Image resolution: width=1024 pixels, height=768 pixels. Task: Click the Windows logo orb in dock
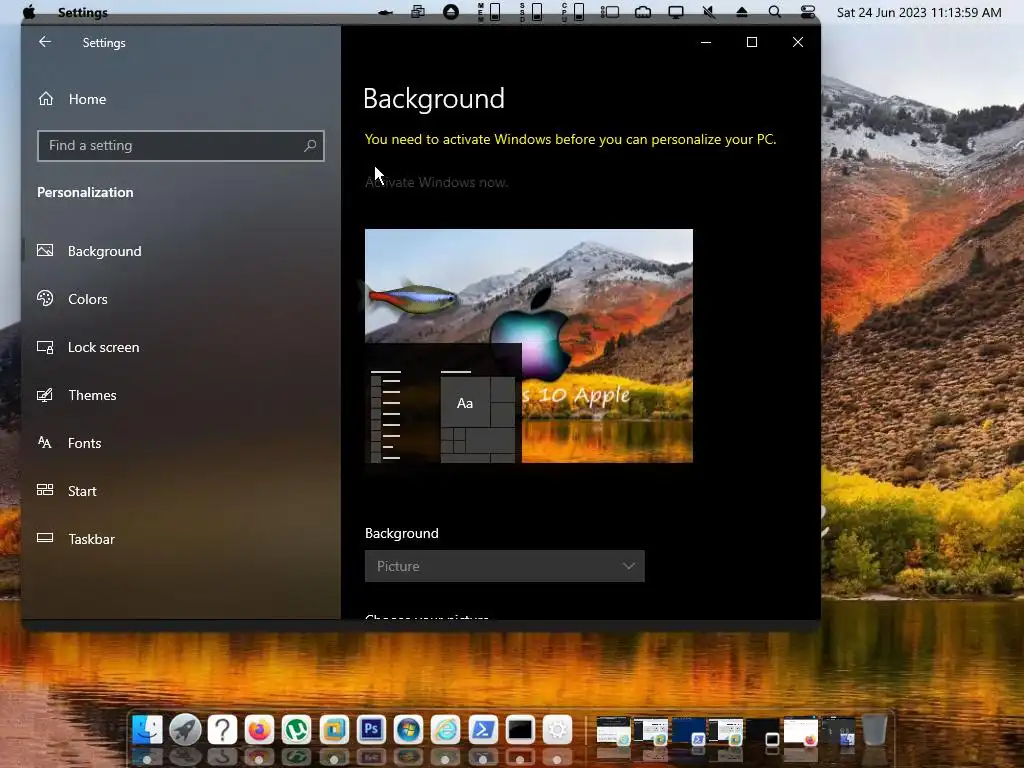pyautogui.click(x=408, y=729)
